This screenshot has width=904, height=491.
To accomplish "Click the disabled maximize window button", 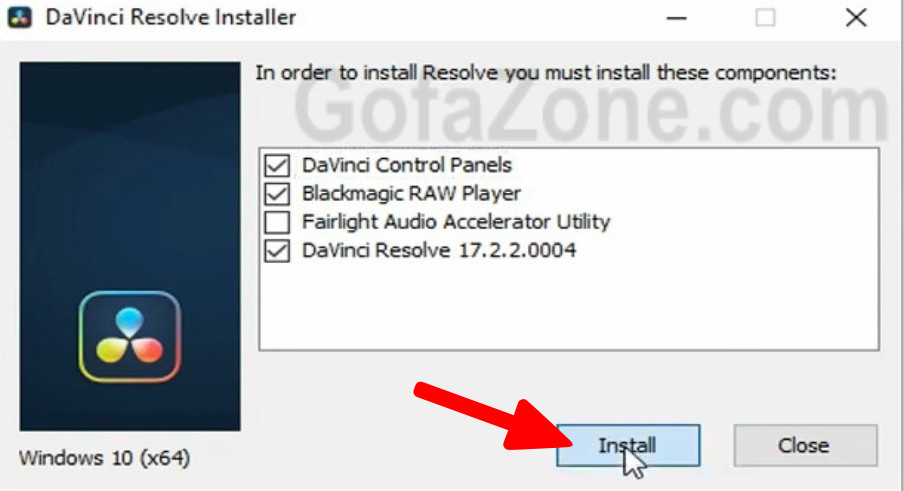I will 765,18.
